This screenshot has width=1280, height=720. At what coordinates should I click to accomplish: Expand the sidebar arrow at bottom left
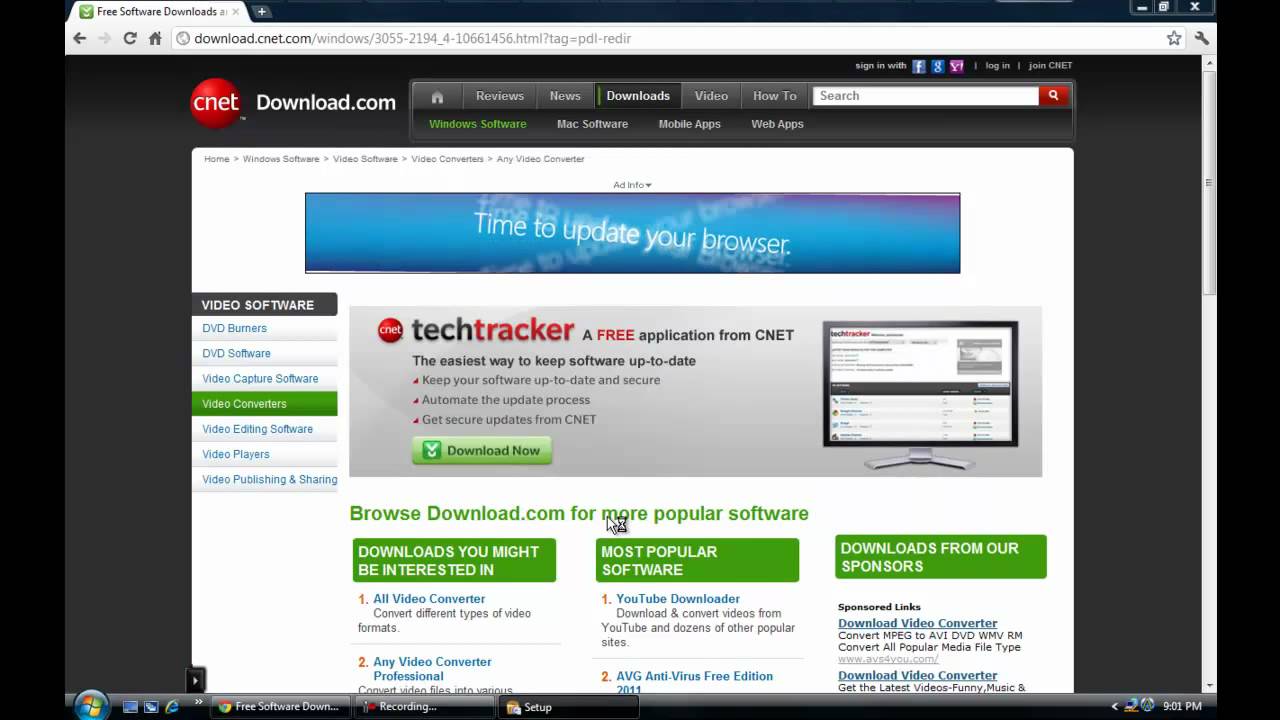(195, 680)
